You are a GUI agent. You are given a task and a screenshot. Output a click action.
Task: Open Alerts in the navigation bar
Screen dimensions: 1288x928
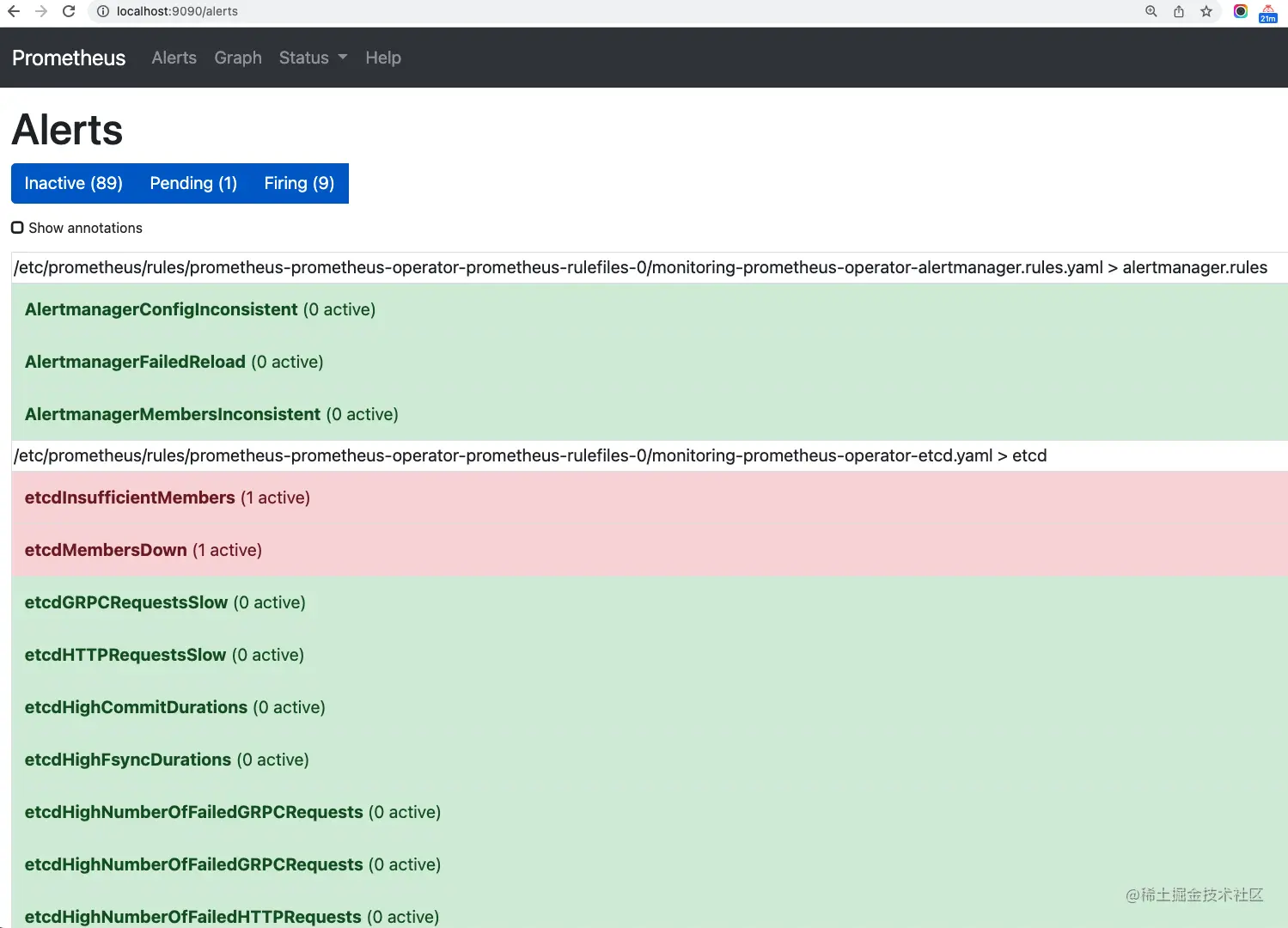(174, 58)
